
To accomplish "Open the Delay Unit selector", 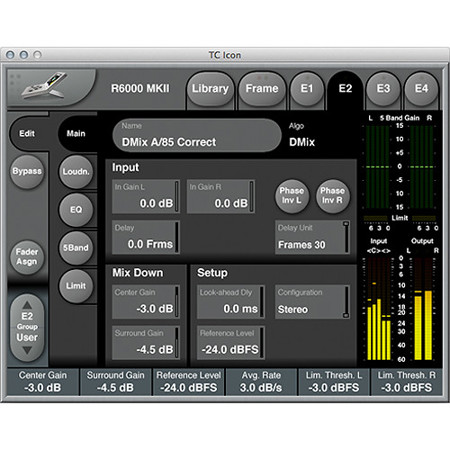I will coord(312,237).
